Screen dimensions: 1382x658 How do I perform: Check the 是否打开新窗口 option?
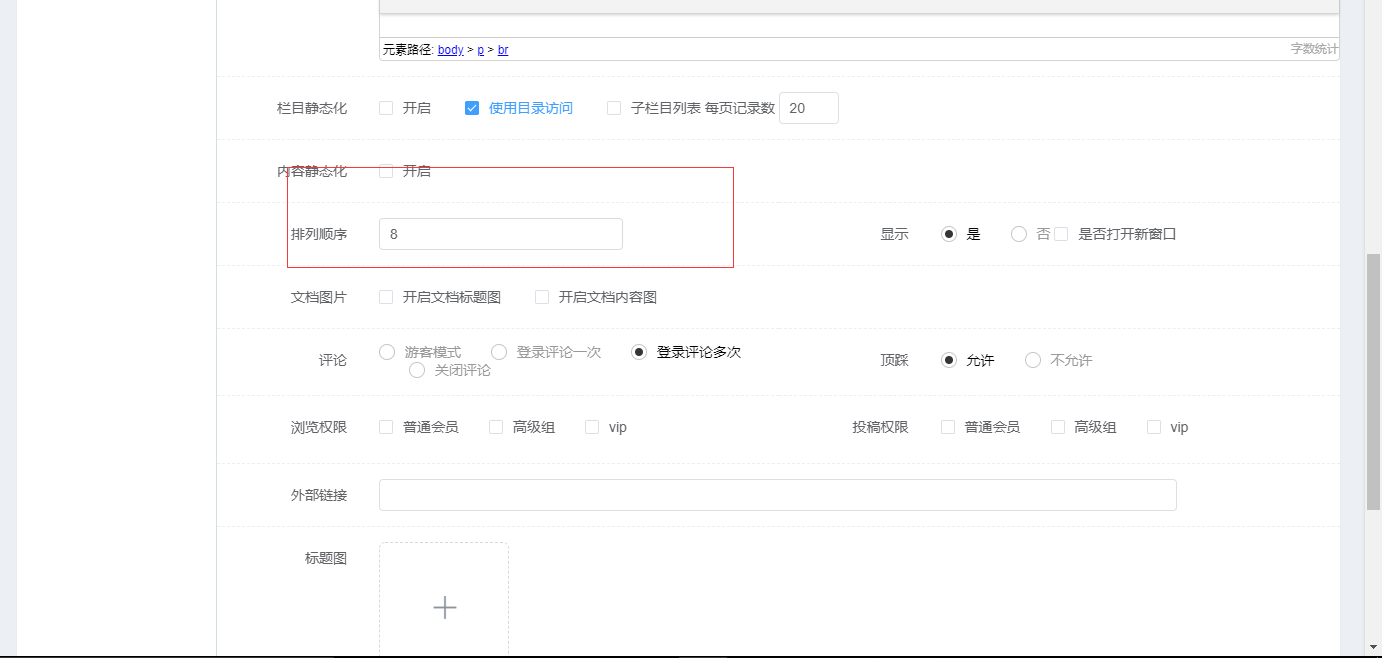(x=1061, y=234)
